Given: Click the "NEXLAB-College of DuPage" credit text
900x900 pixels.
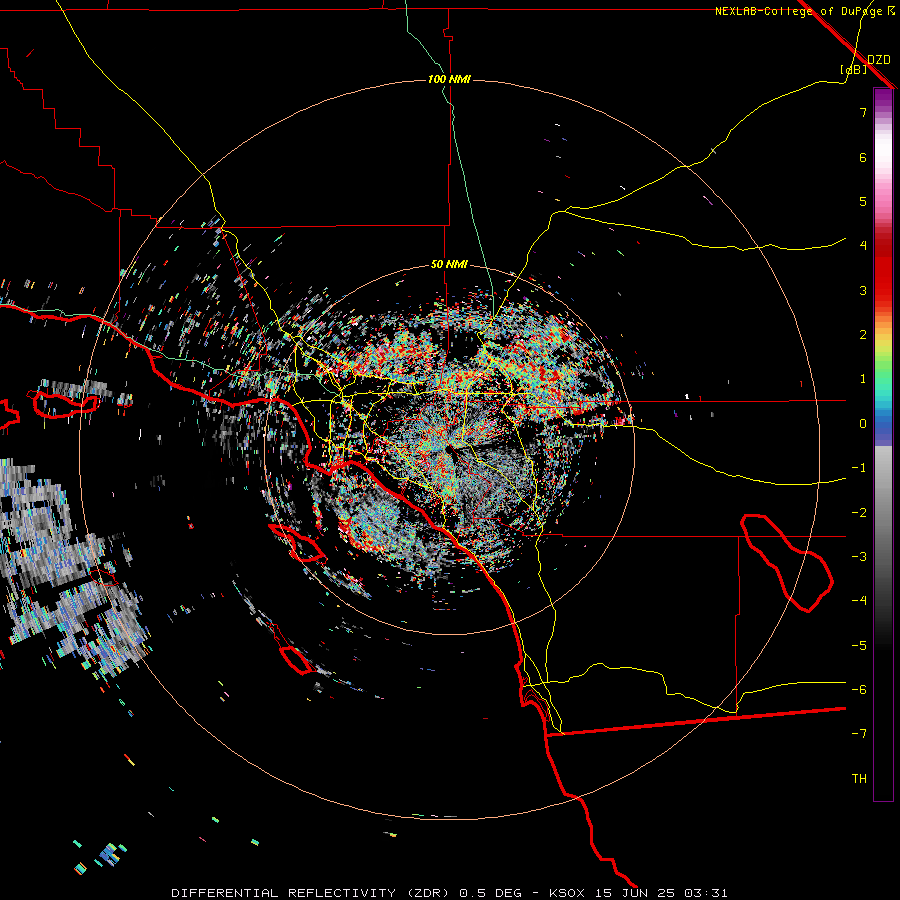Looking at the screenshot, I should (x=800, y=11).
